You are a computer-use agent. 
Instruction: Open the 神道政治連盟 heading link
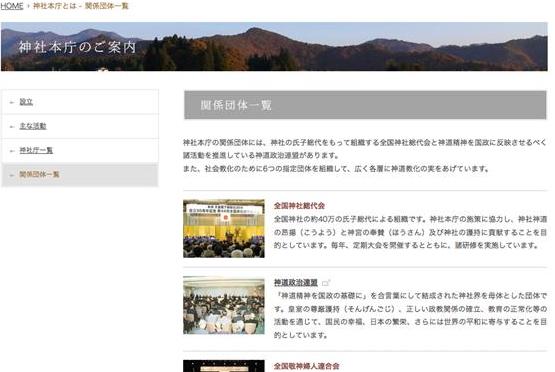296,282
